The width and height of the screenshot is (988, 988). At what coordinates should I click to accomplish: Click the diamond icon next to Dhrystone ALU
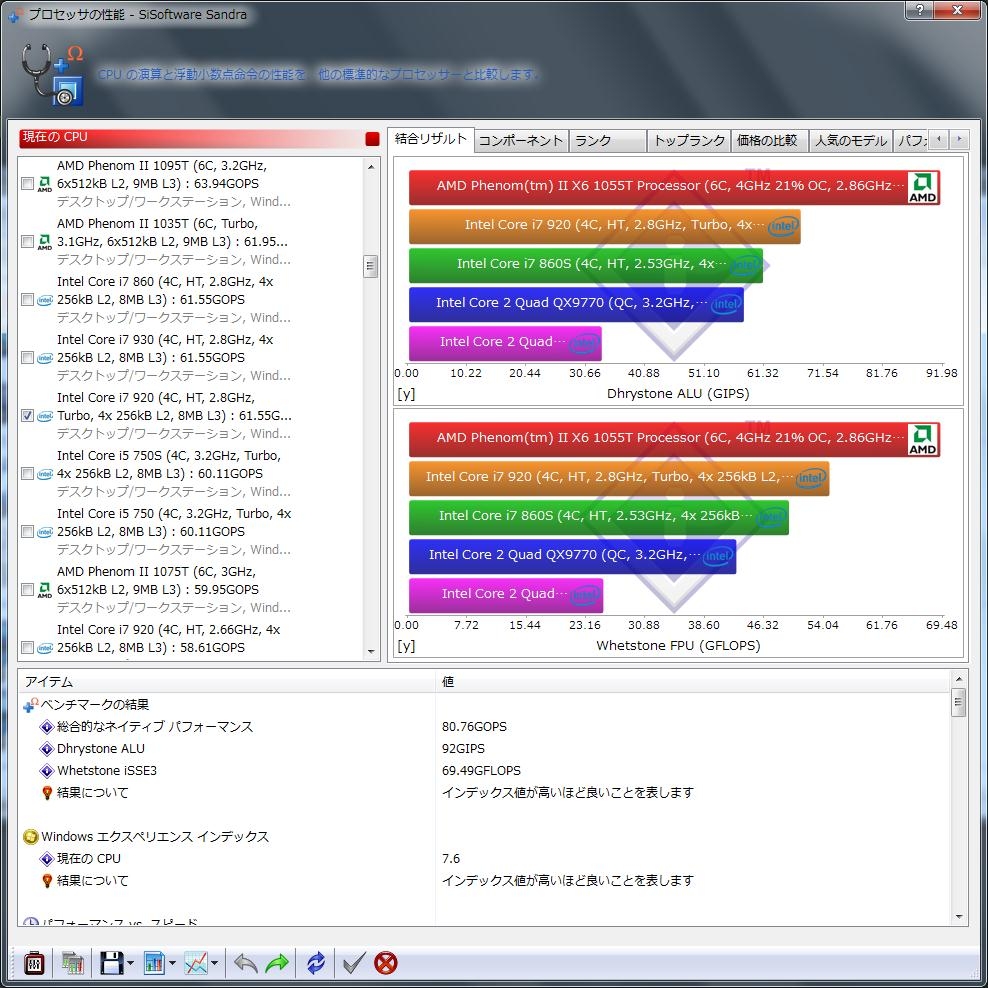coord(47,749)
